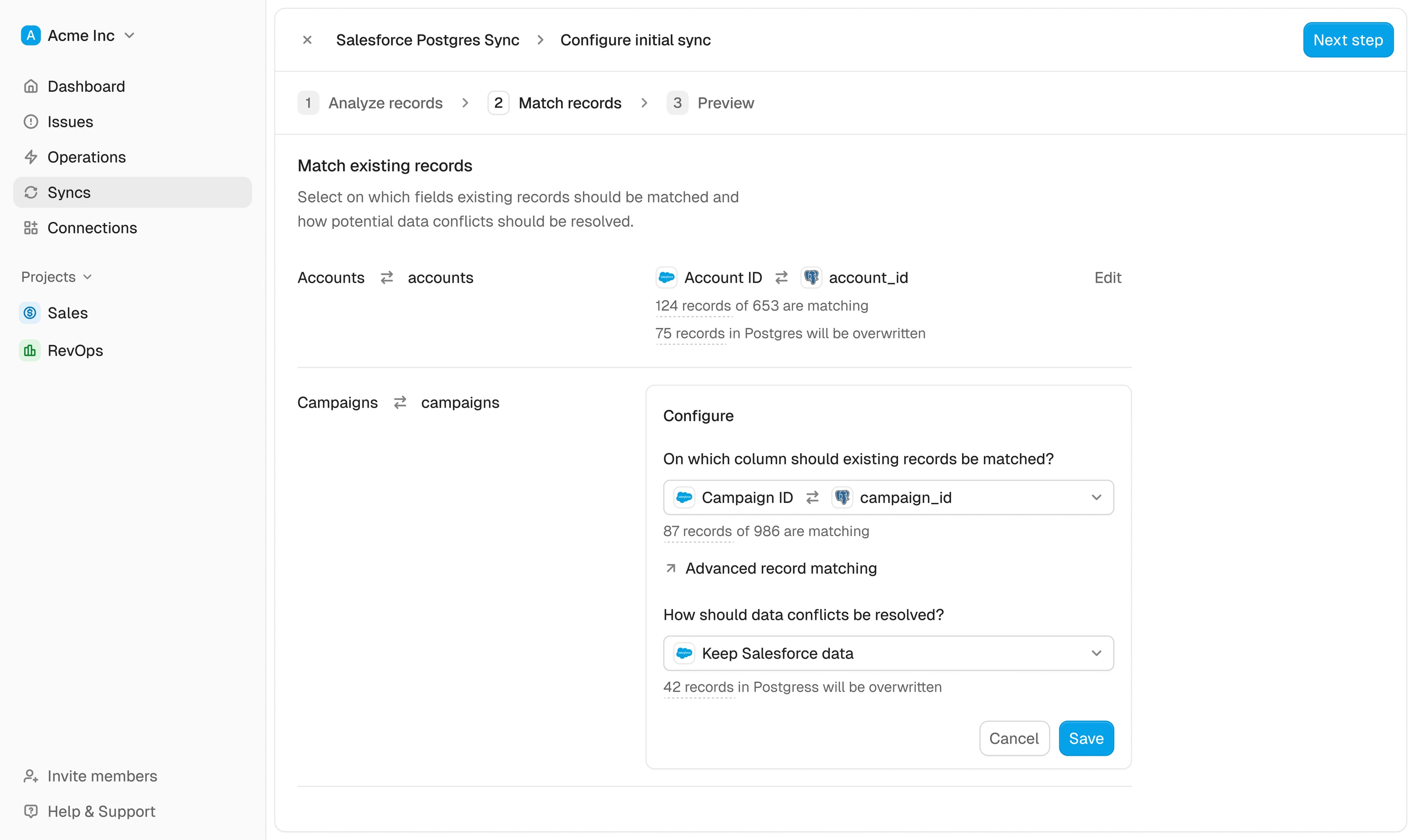Click the Operations lightning bolt icon

[x=31, y=157]
